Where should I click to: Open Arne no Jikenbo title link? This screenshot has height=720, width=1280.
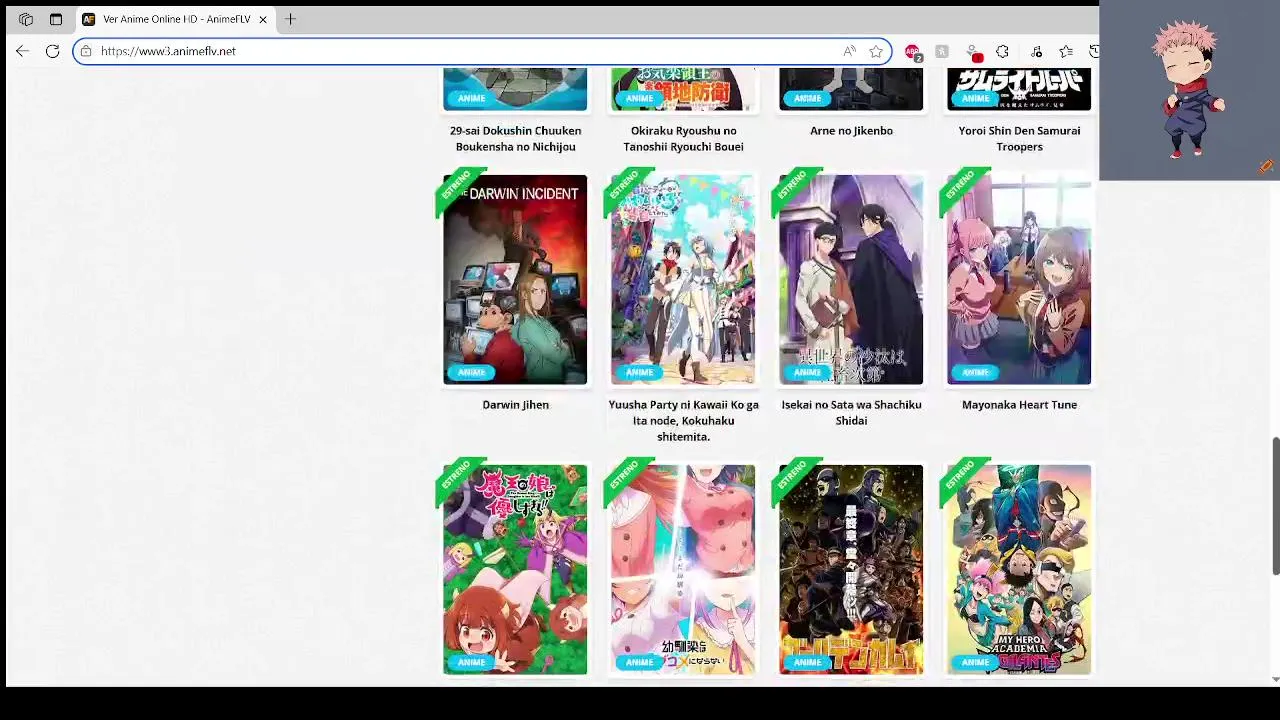[x=851, y=131]
